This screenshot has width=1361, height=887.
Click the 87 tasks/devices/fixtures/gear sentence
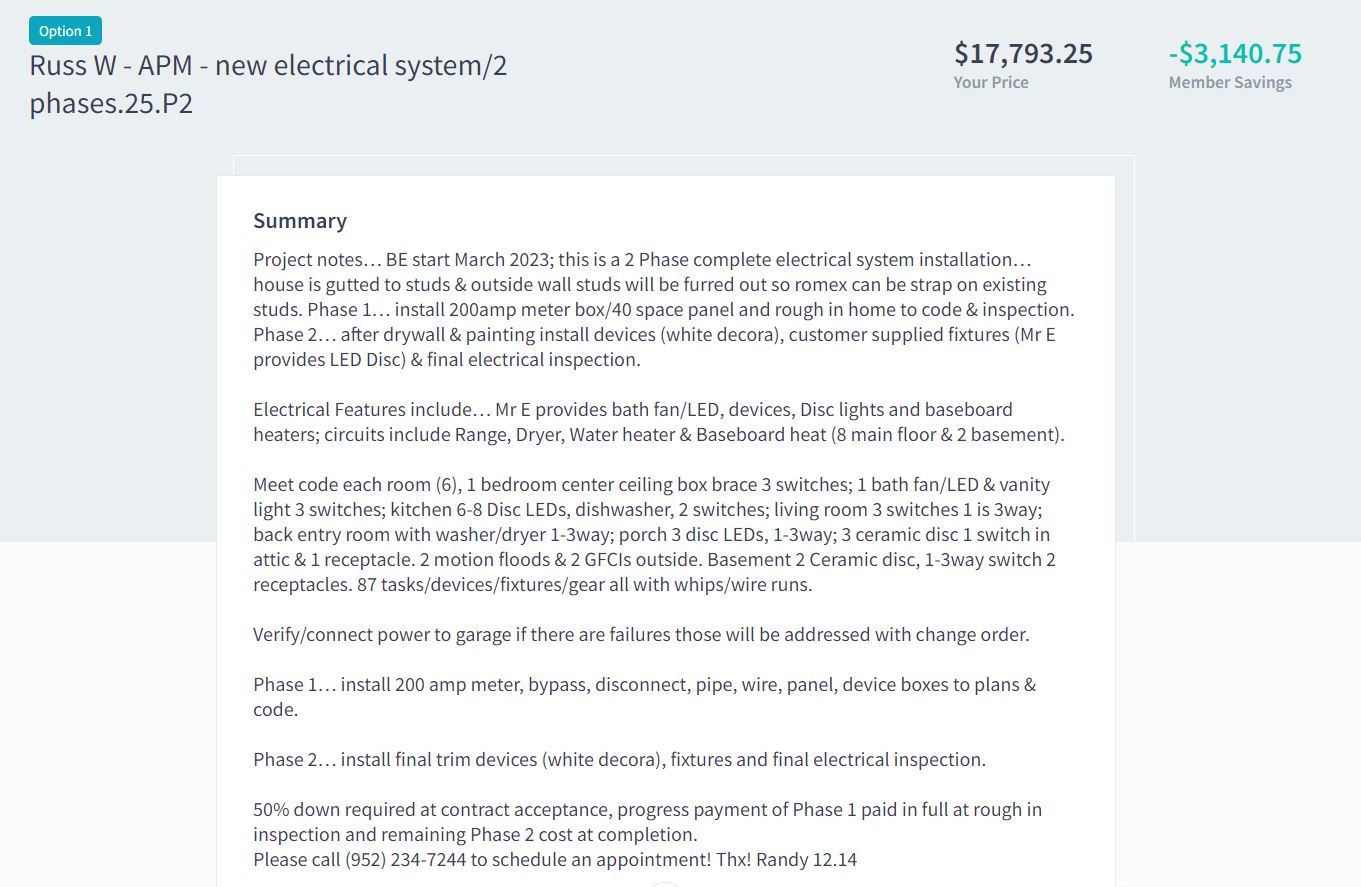tap(584, 584)
